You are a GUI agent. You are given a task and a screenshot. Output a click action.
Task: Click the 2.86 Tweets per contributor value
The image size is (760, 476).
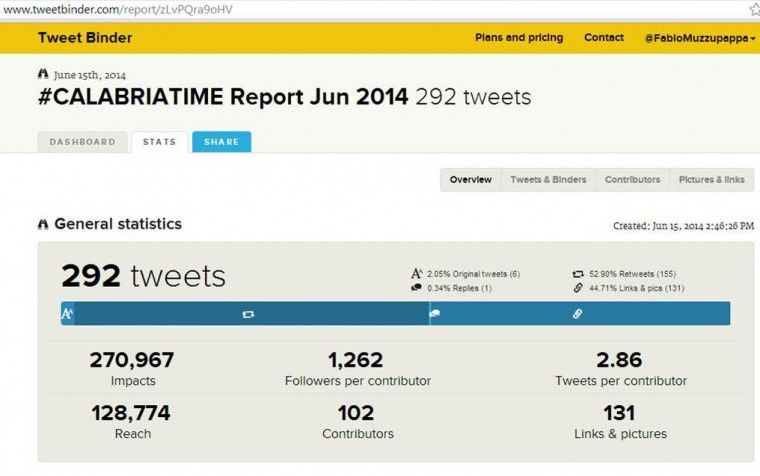619,360
